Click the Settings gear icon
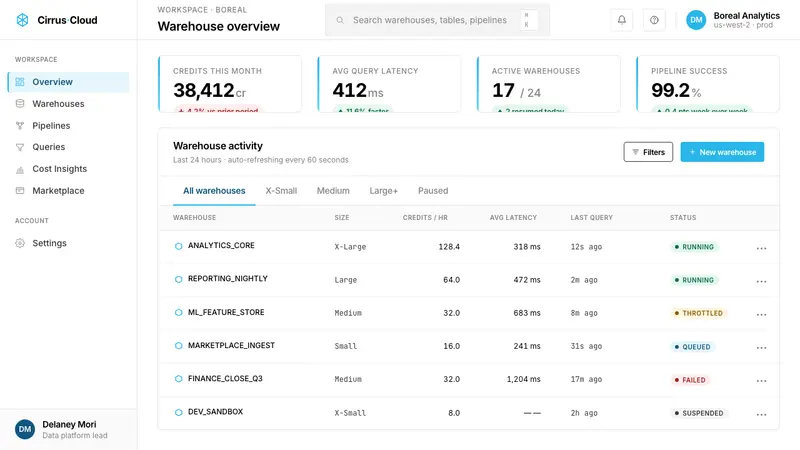The width and height of the screenshot is (800, 450). point(20,243)
